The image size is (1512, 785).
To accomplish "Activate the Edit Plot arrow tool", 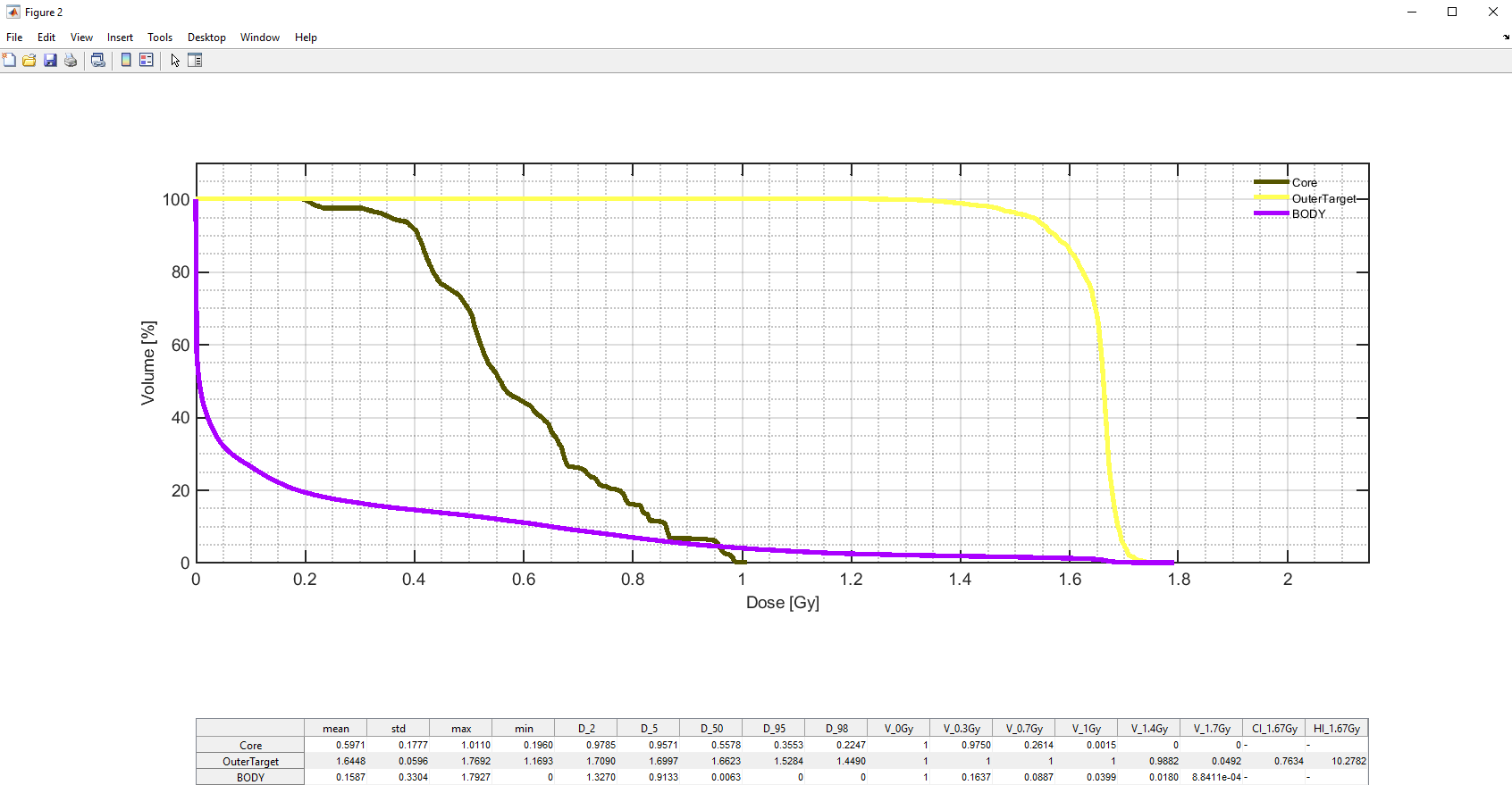I will pyautogui.click(x=175, y=60).
